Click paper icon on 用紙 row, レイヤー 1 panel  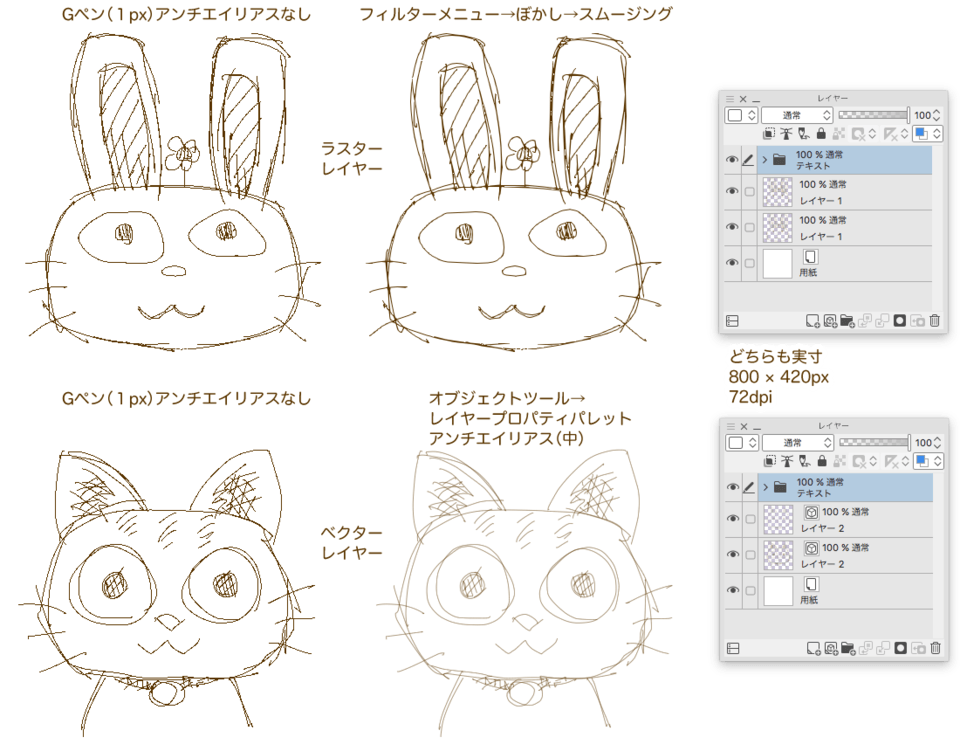point(811,257)
